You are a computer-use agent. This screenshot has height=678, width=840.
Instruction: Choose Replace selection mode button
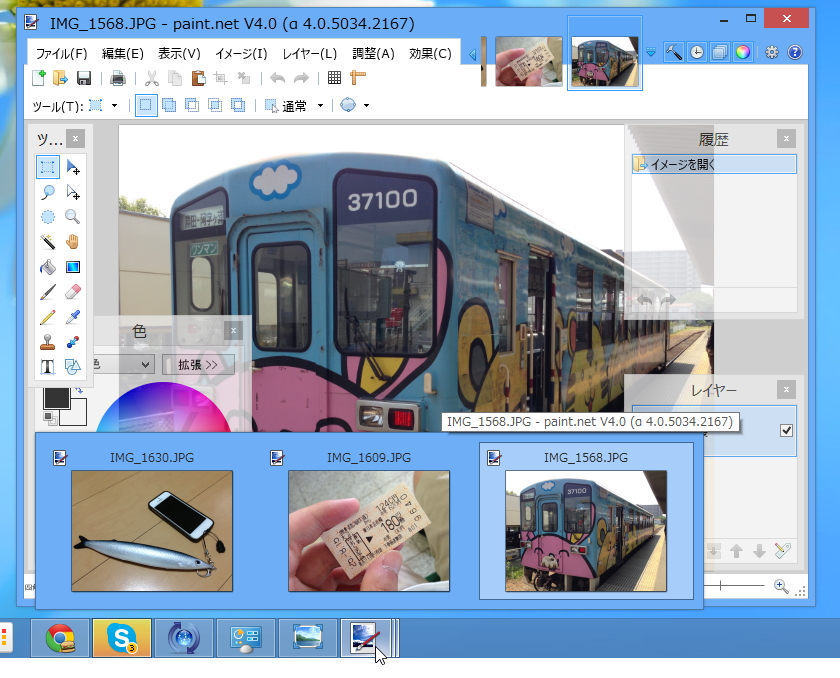[x=146, y=106]
